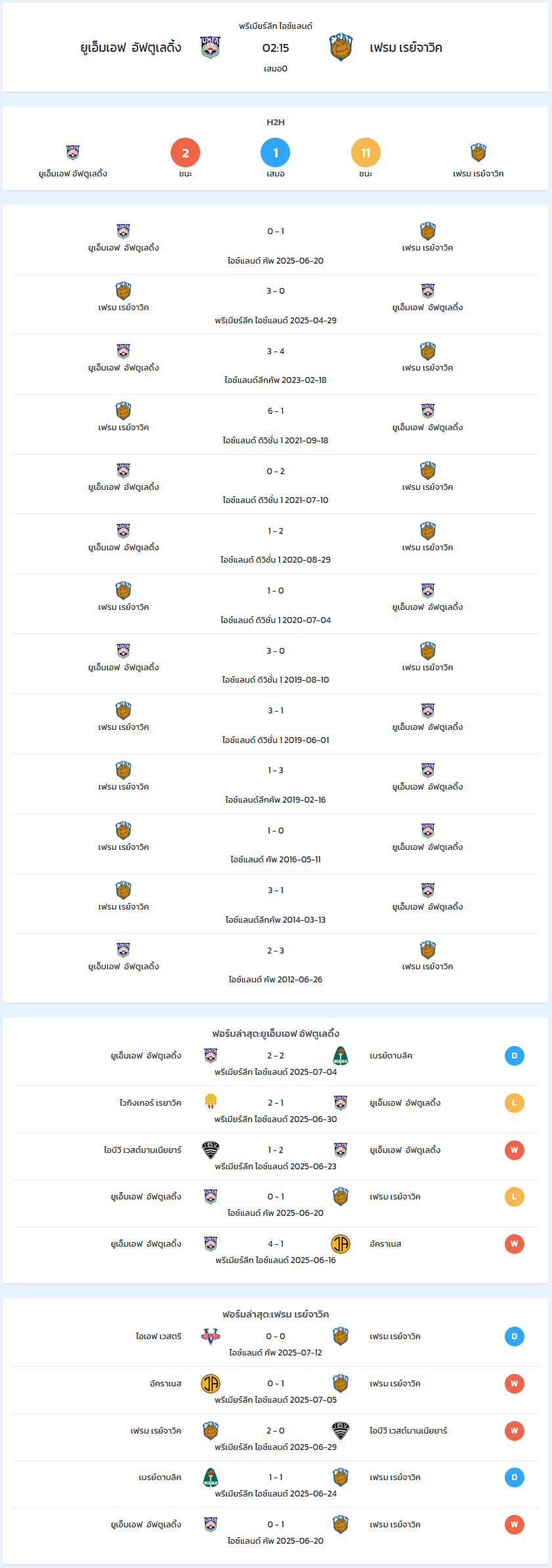The width and height of the screenshot is (552, 1568).
Task: Click the Akranes team name in the 0-1 row
Action: [x=165, y=1384]
